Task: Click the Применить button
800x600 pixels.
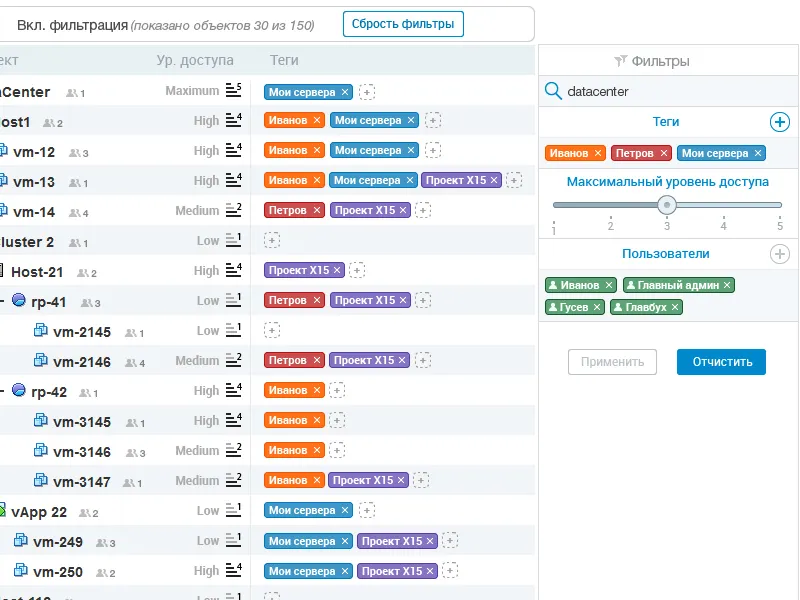Action: pyautogui.click(x=613, y=362)
